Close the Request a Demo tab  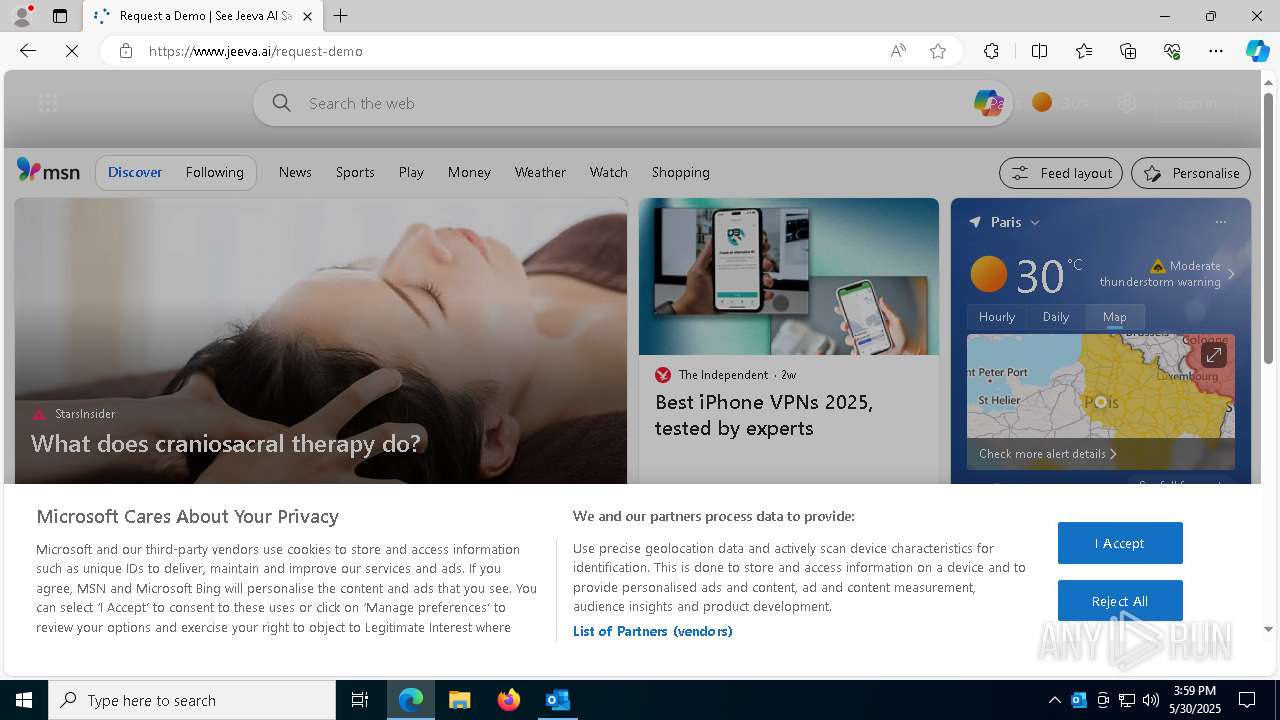(307, 16)
